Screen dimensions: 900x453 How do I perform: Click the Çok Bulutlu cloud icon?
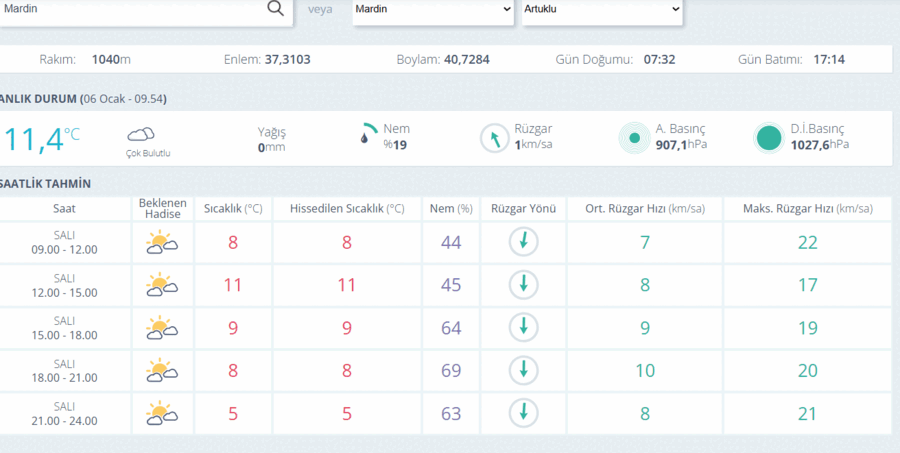pyautogui.click(x=141, y=134)
